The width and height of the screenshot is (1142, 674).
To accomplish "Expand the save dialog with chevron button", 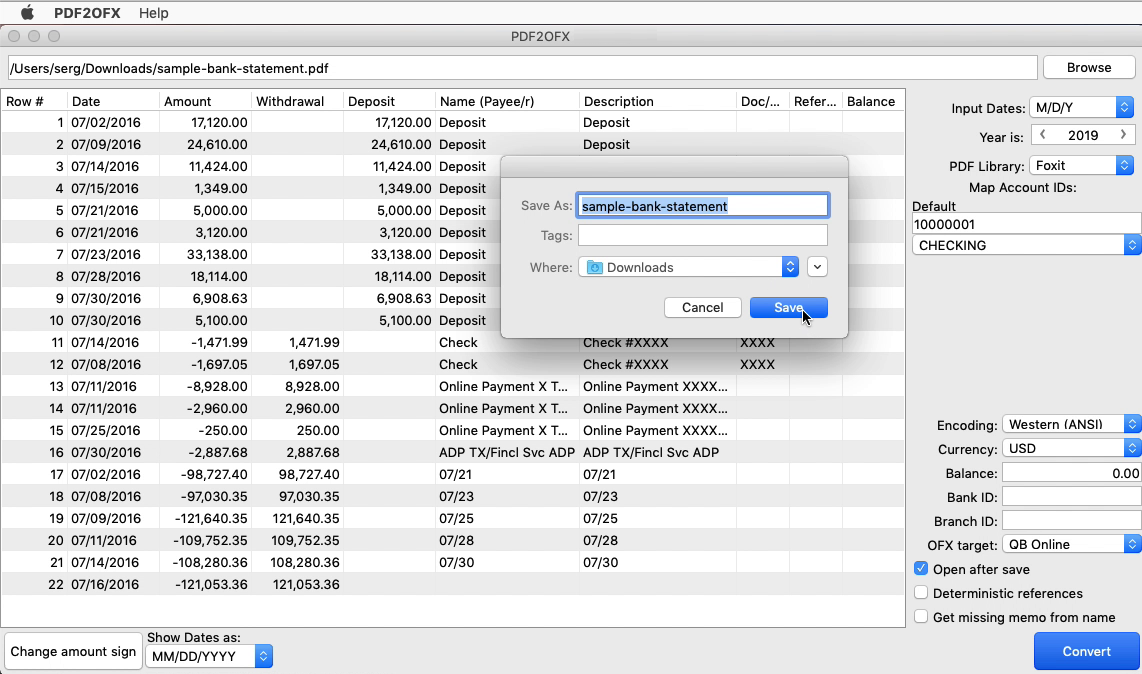I will coord(817,267).
